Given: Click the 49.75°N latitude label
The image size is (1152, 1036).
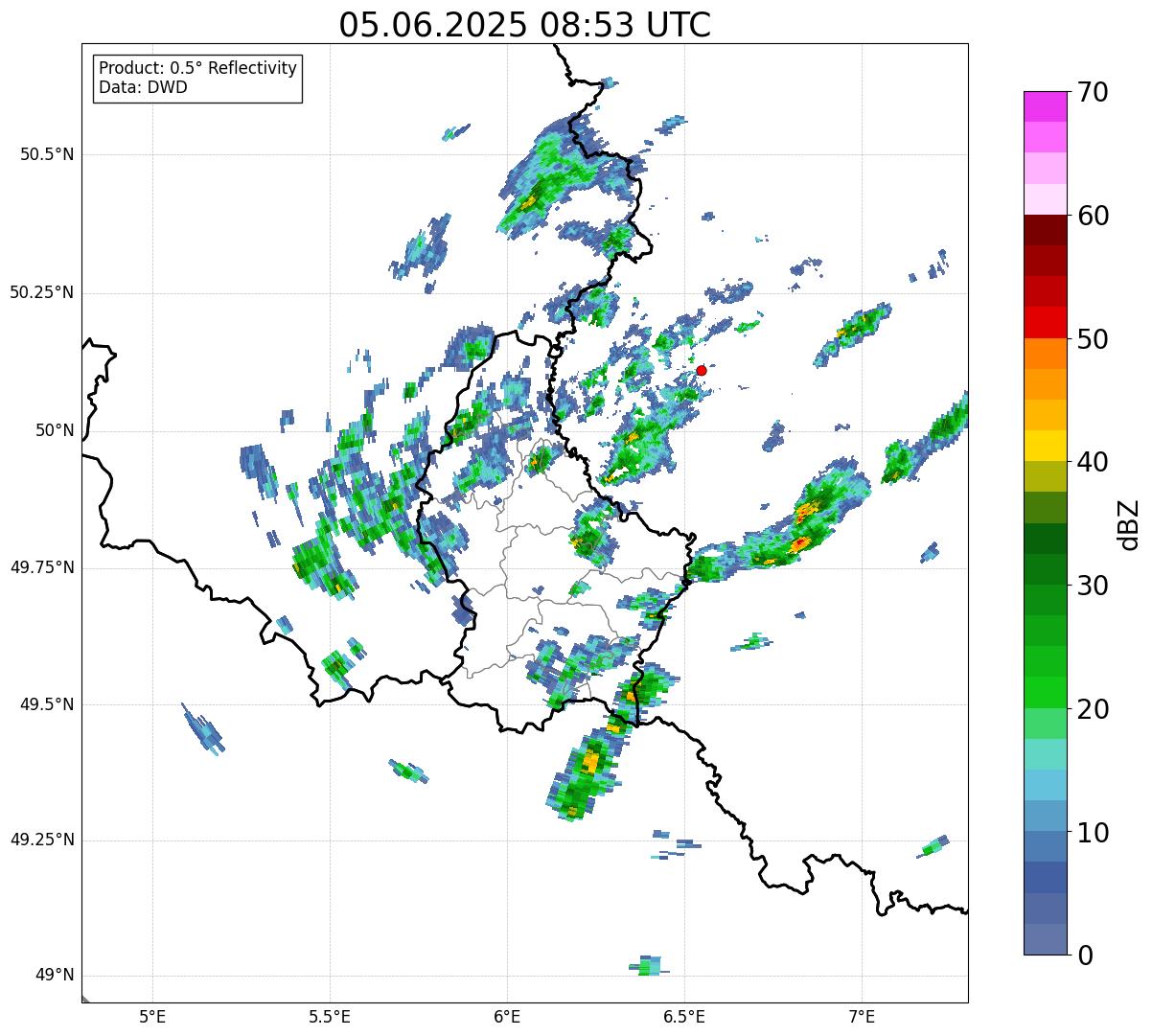Looking at the screenshot, I should 42,567.
